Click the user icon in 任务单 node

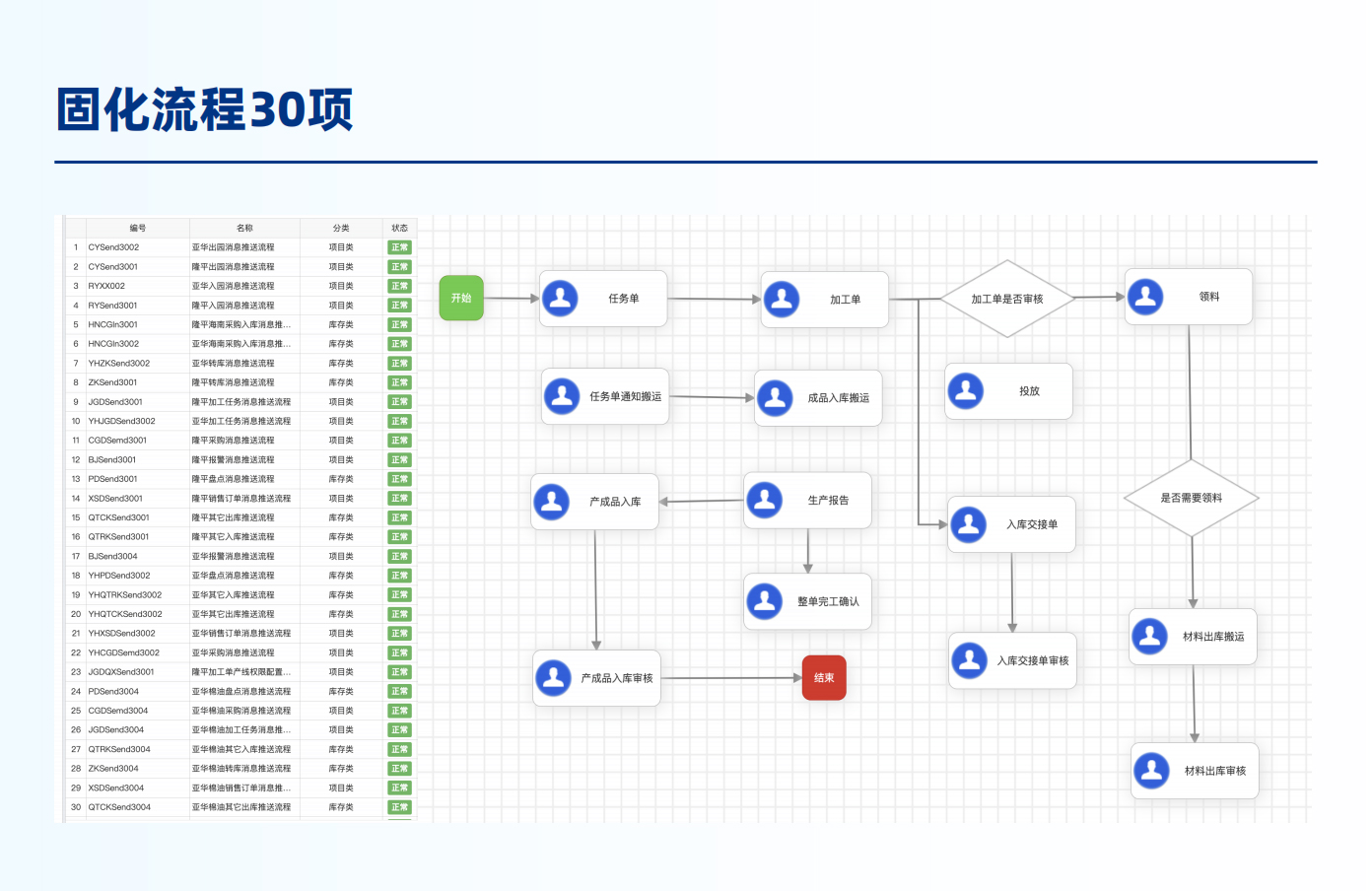561,298
